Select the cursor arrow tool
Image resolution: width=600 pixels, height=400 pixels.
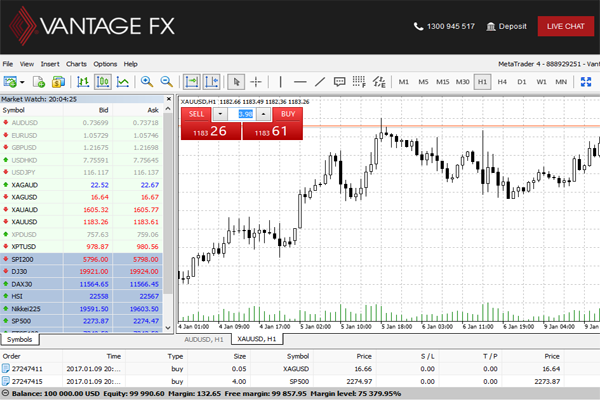(236, 82)
